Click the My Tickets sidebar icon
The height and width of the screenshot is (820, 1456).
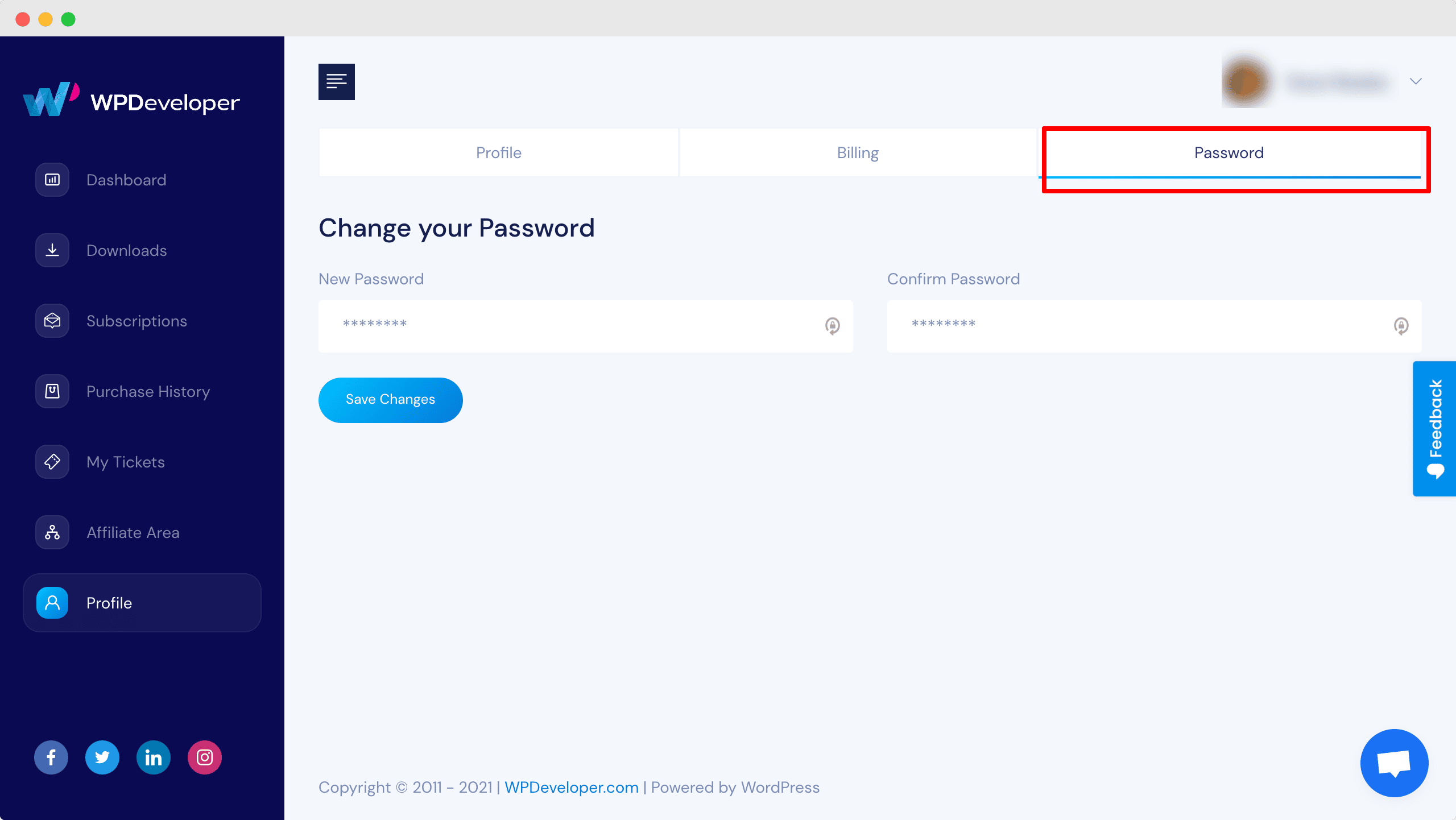(52, 461)
